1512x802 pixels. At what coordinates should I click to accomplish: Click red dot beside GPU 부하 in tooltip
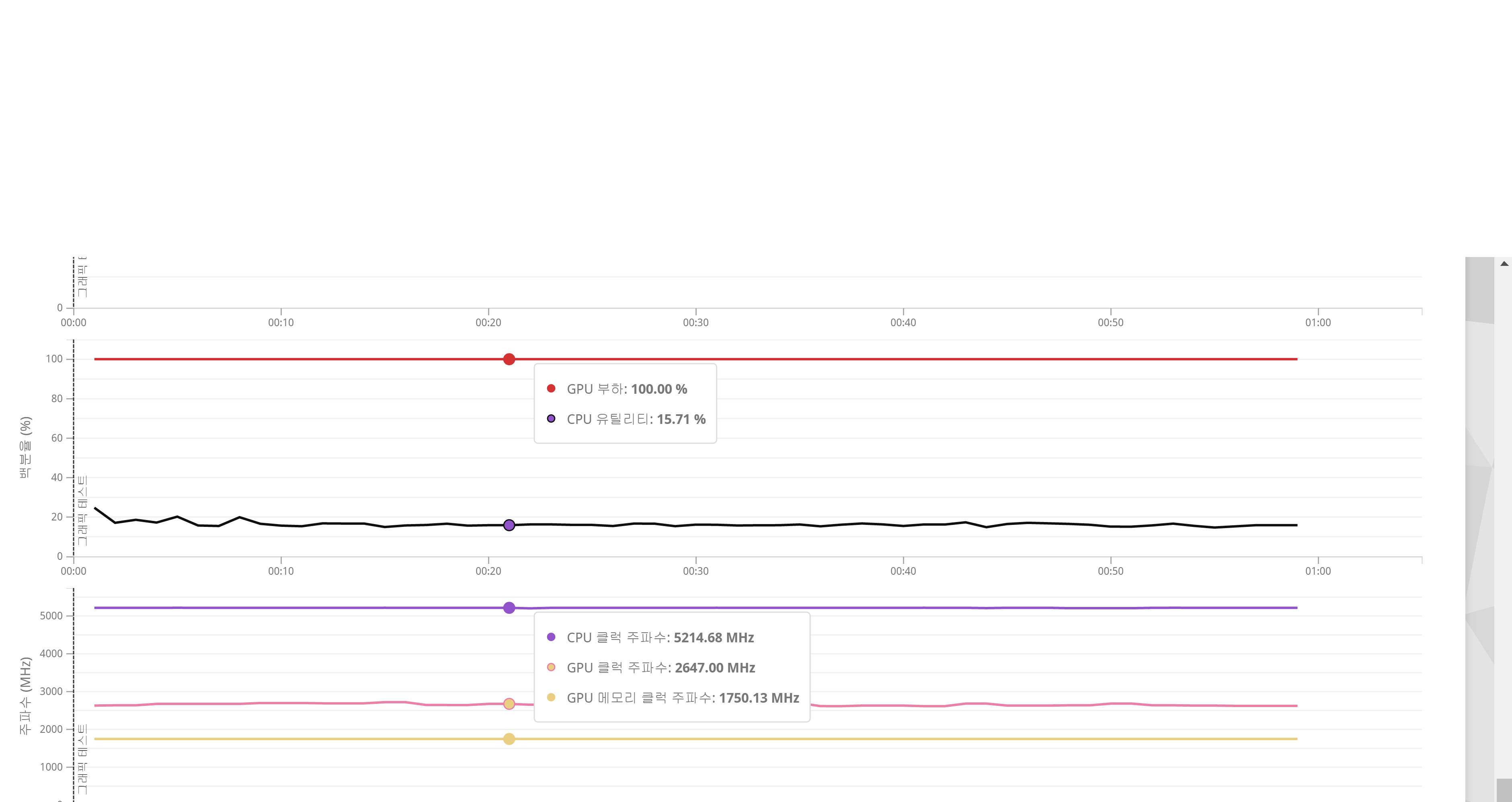point(550,389)
